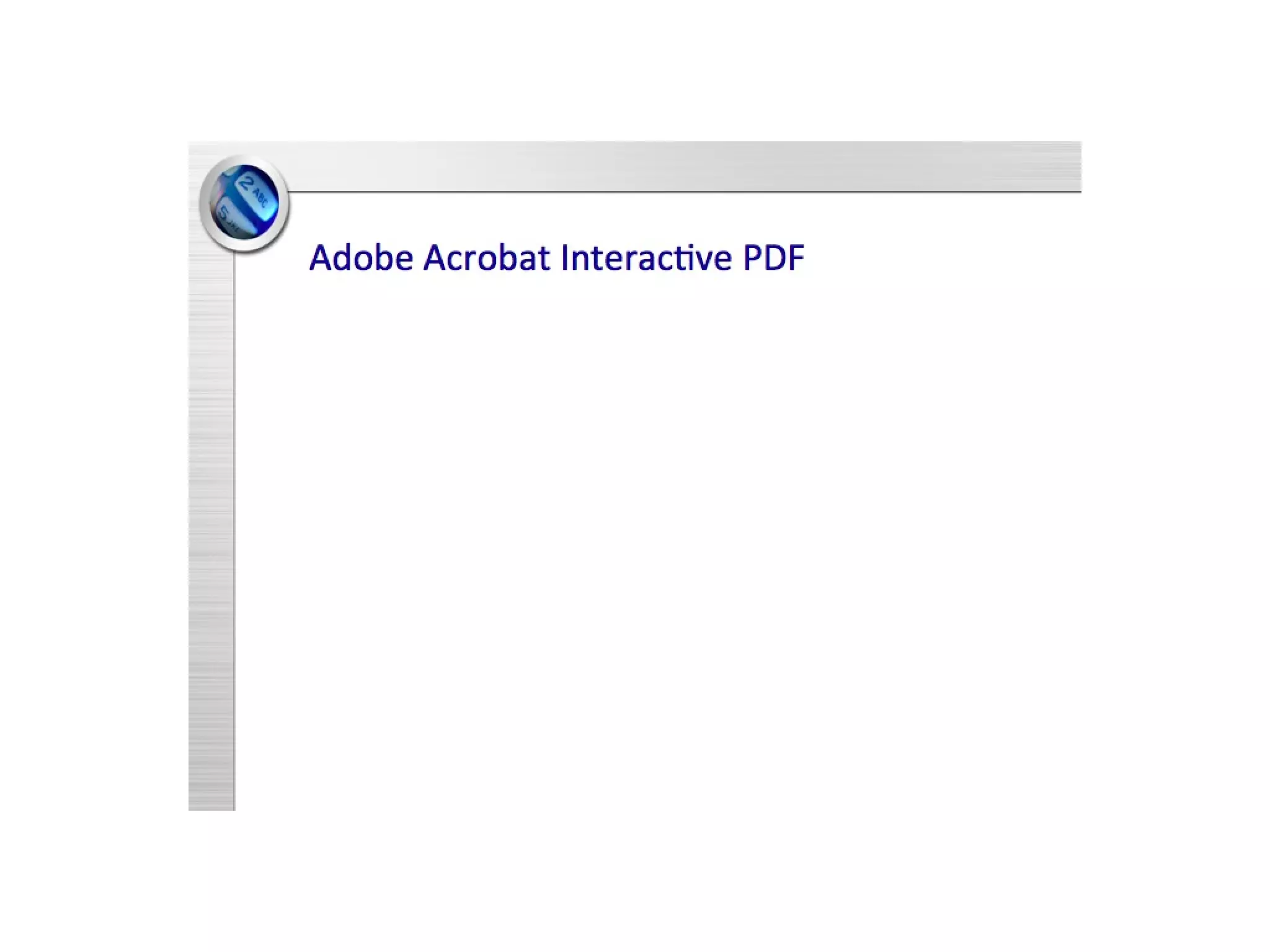1270x952 pixels.
Task: Click the letter "I" starting "Interactive"
Action: tap(564, 258)
